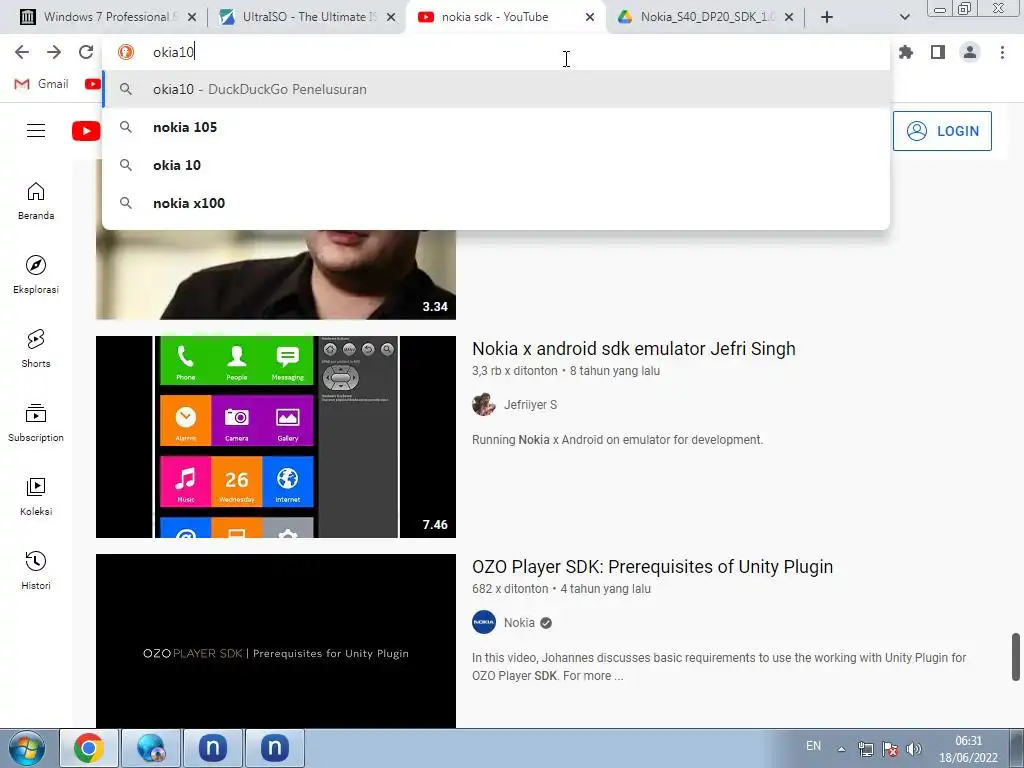
Task: Open the Chrome profile avatar
Action: tap(970, 52)
